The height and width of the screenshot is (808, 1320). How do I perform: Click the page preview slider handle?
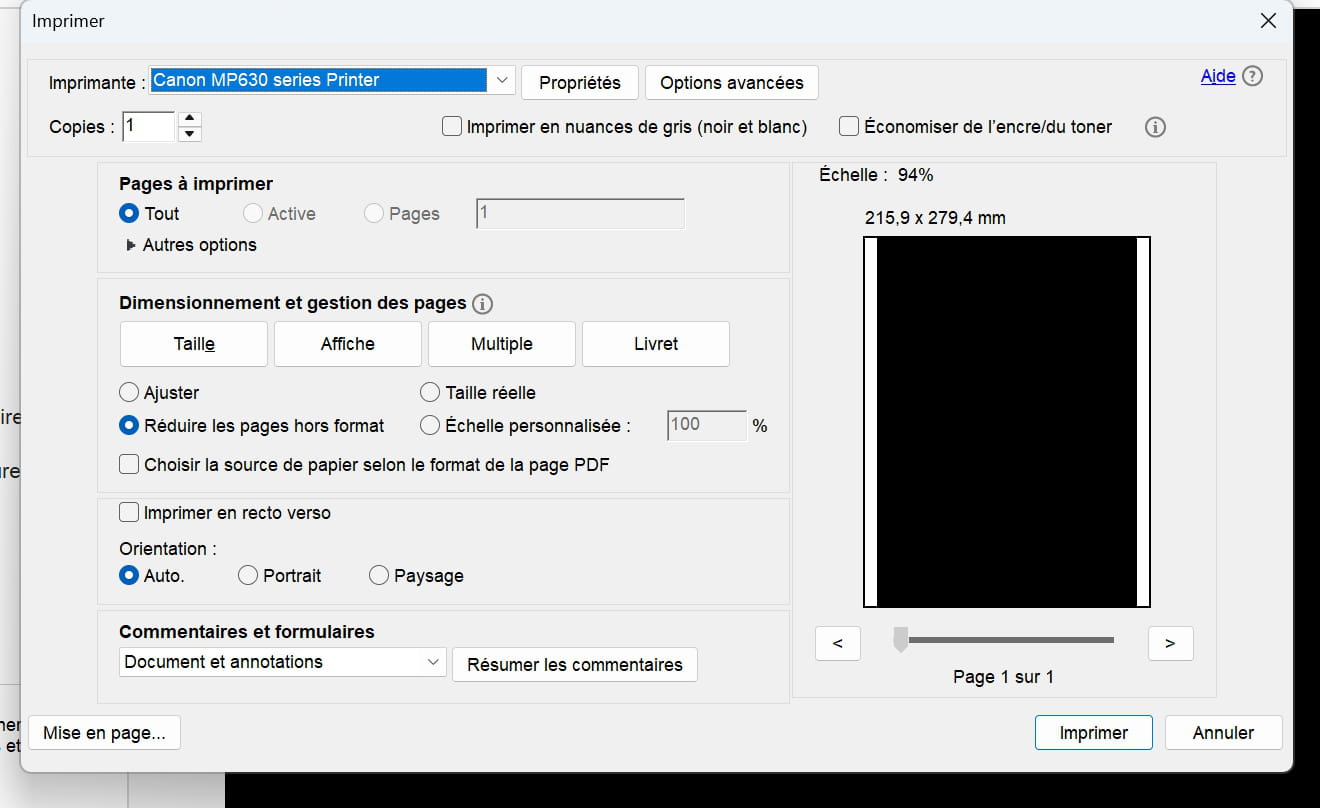tap(901, 640)
